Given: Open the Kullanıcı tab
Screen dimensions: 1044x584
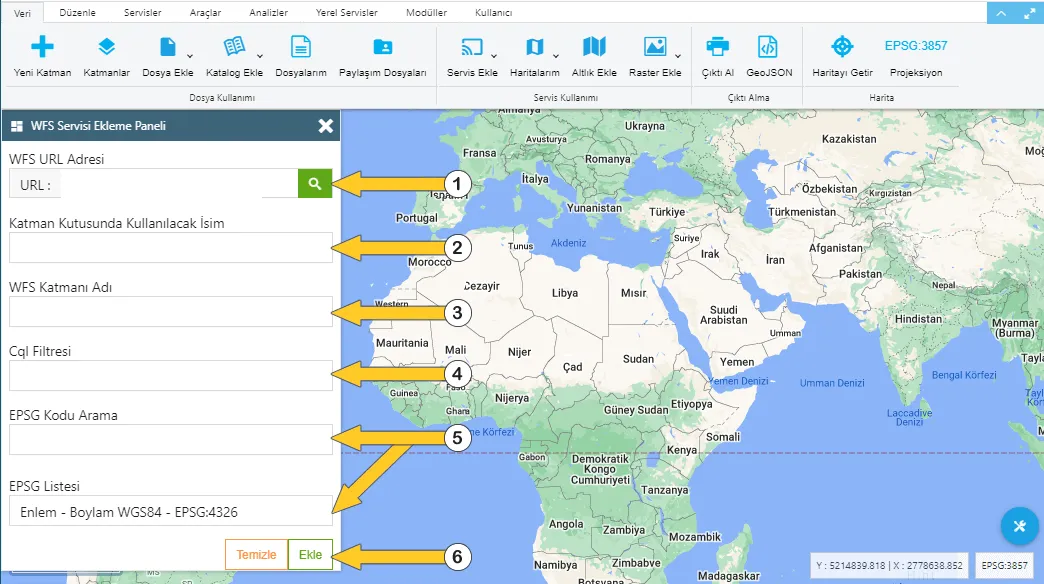Looking at the screenshot, I should click(x=493, y=13).
